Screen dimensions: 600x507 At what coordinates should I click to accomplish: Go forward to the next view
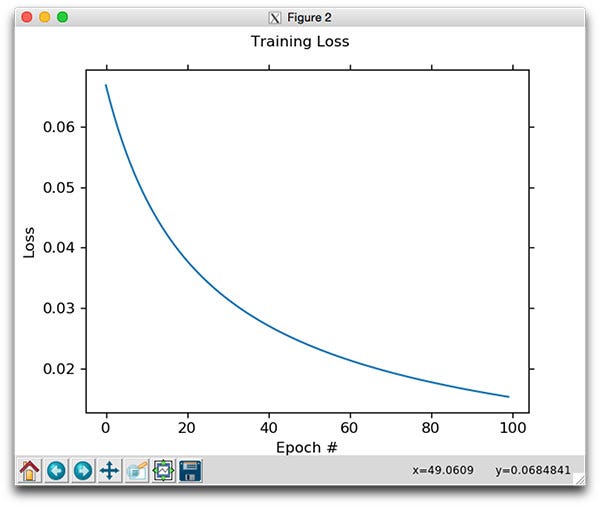pos(83,470)
